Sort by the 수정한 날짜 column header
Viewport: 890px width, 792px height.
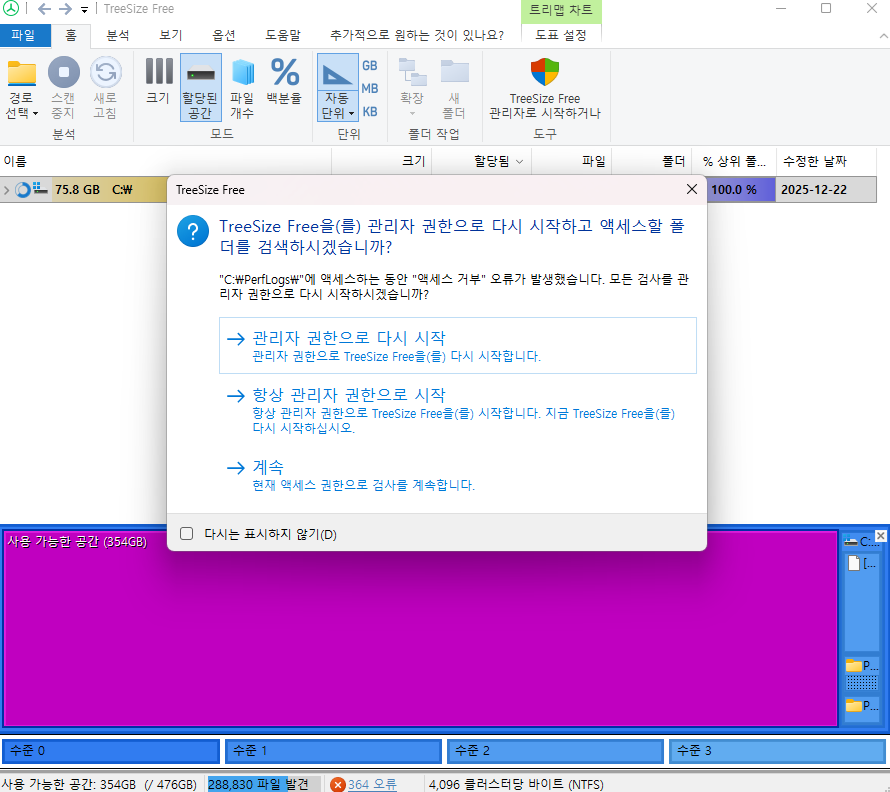(826, 161)
